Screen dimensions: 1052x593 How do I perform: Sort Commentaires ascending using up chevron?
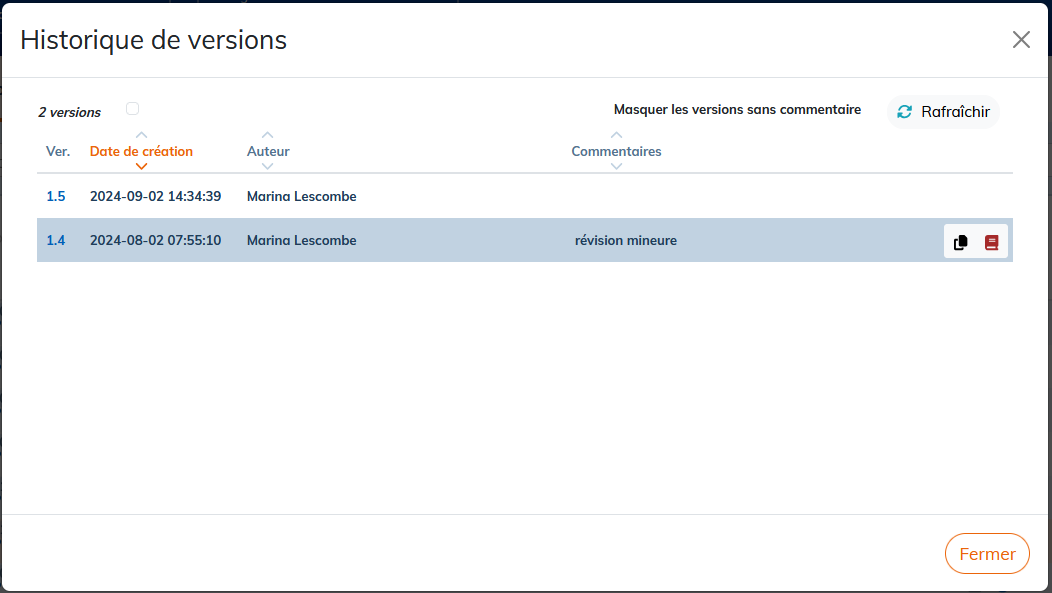[617, 136]
